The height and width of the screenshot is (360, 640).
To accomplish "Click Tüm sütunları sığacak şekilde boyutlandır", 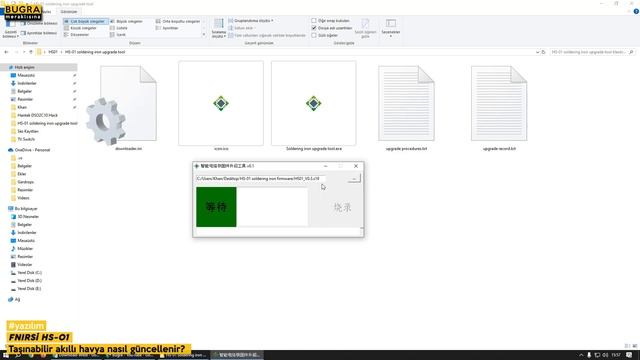I will [267, 36].
